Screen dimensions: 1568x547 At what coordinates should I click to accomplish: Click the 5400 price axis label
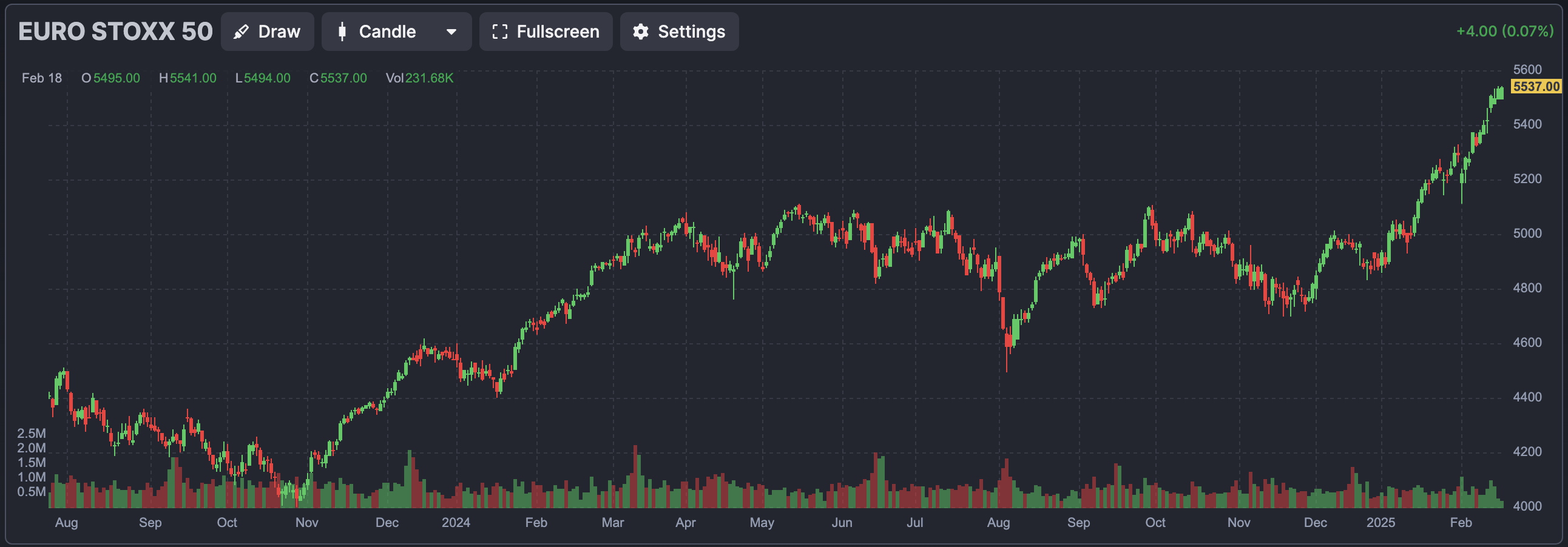pos(1527,124)
